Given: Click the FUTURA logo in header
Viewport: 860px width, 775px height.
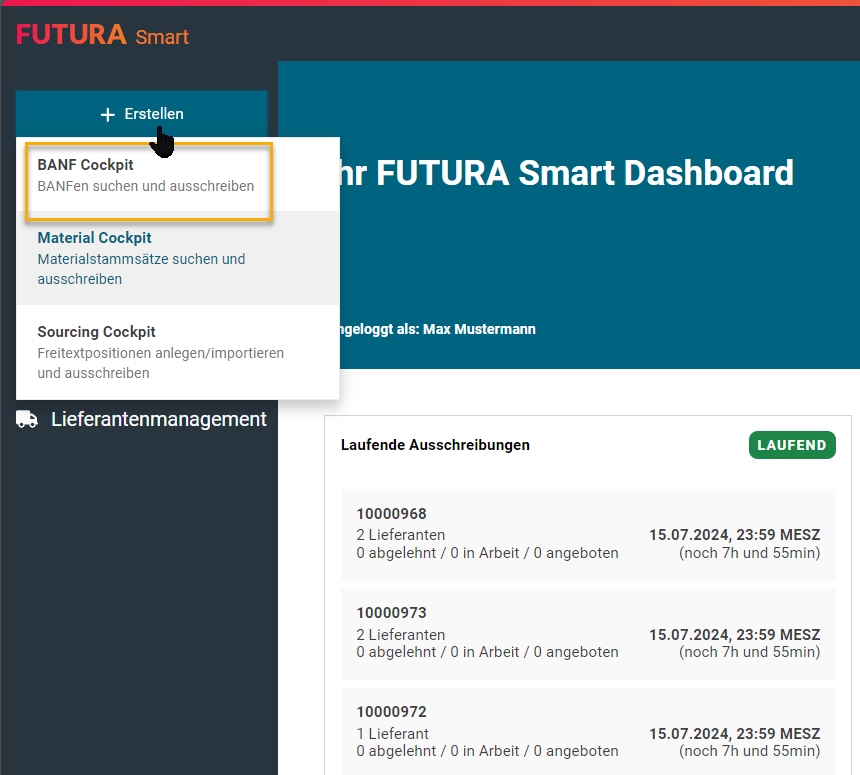Looking at the screenshot, I should (x=71, y=35).
